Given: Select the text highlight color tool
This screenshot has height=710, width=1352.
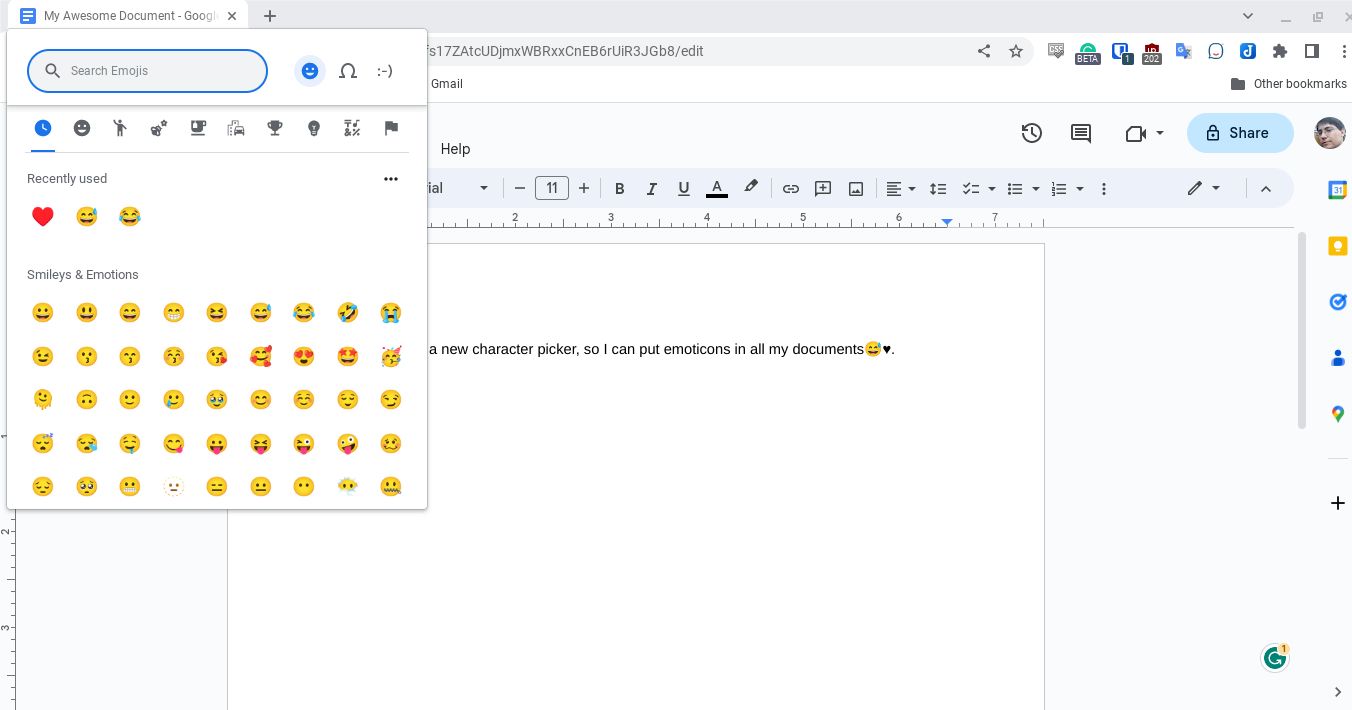Looking at the screenshot, I should 751,188.
